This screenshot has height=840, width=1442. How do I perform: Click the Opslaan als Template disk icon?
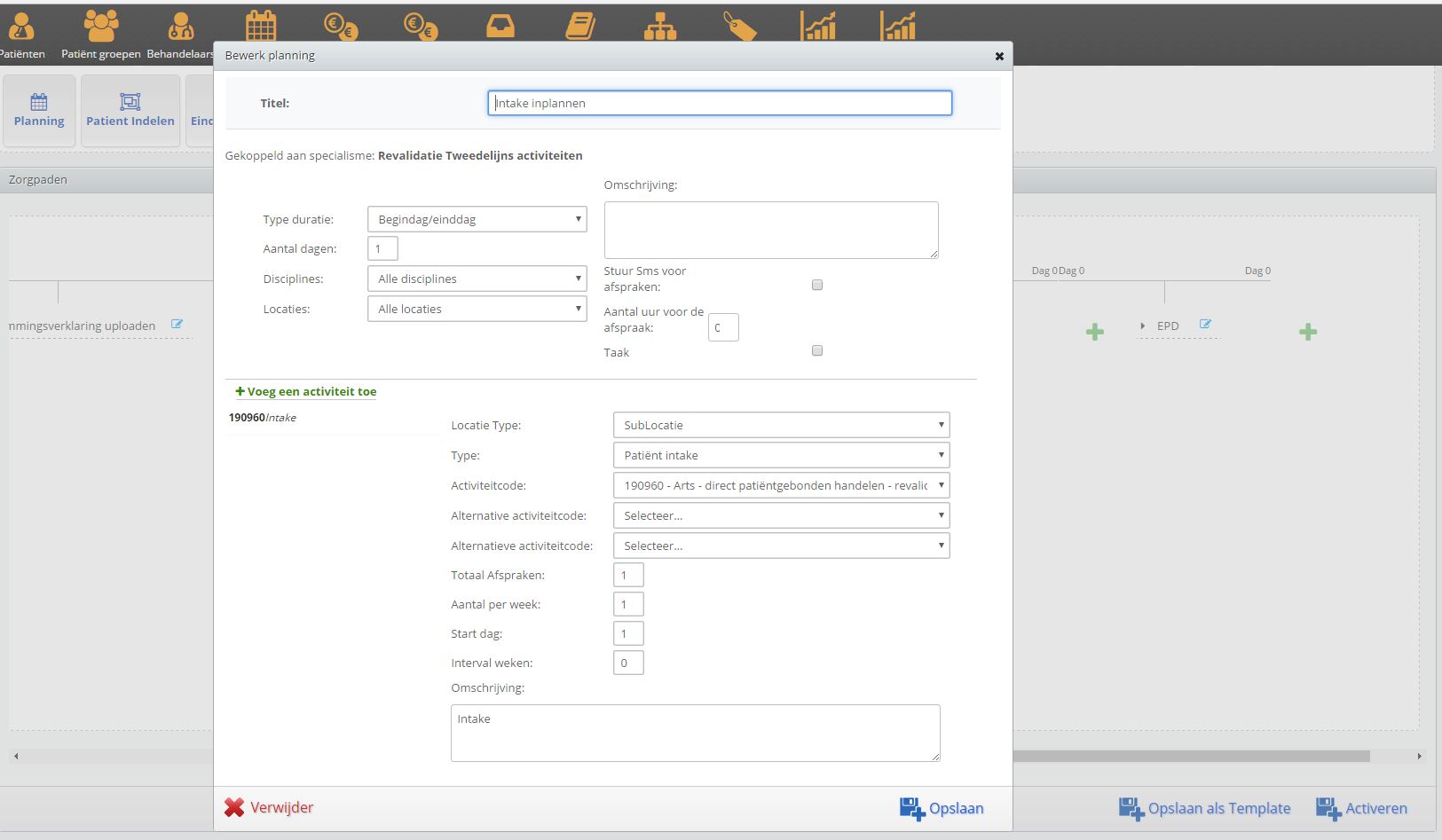tap(1131, 808)
